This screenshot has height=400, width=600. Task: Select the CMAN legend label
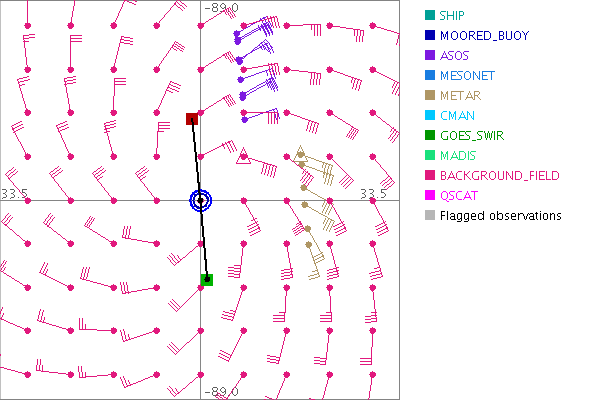coord(457,115)
